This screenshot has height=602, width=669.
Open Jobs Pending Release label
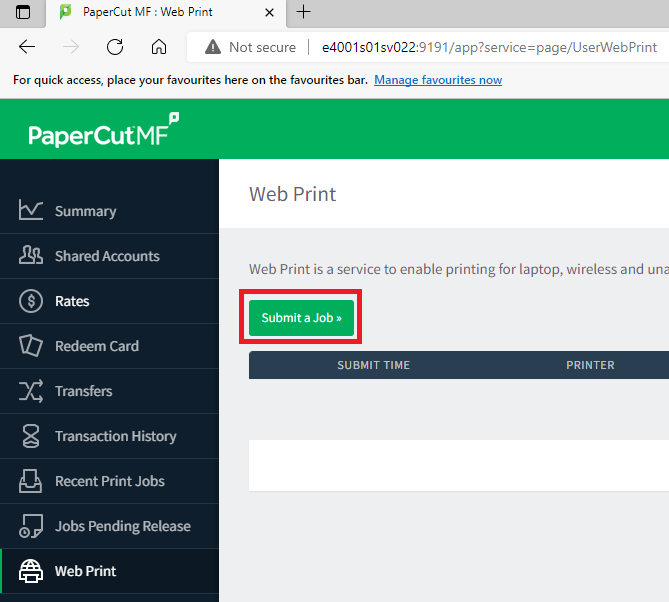(123, 526)
